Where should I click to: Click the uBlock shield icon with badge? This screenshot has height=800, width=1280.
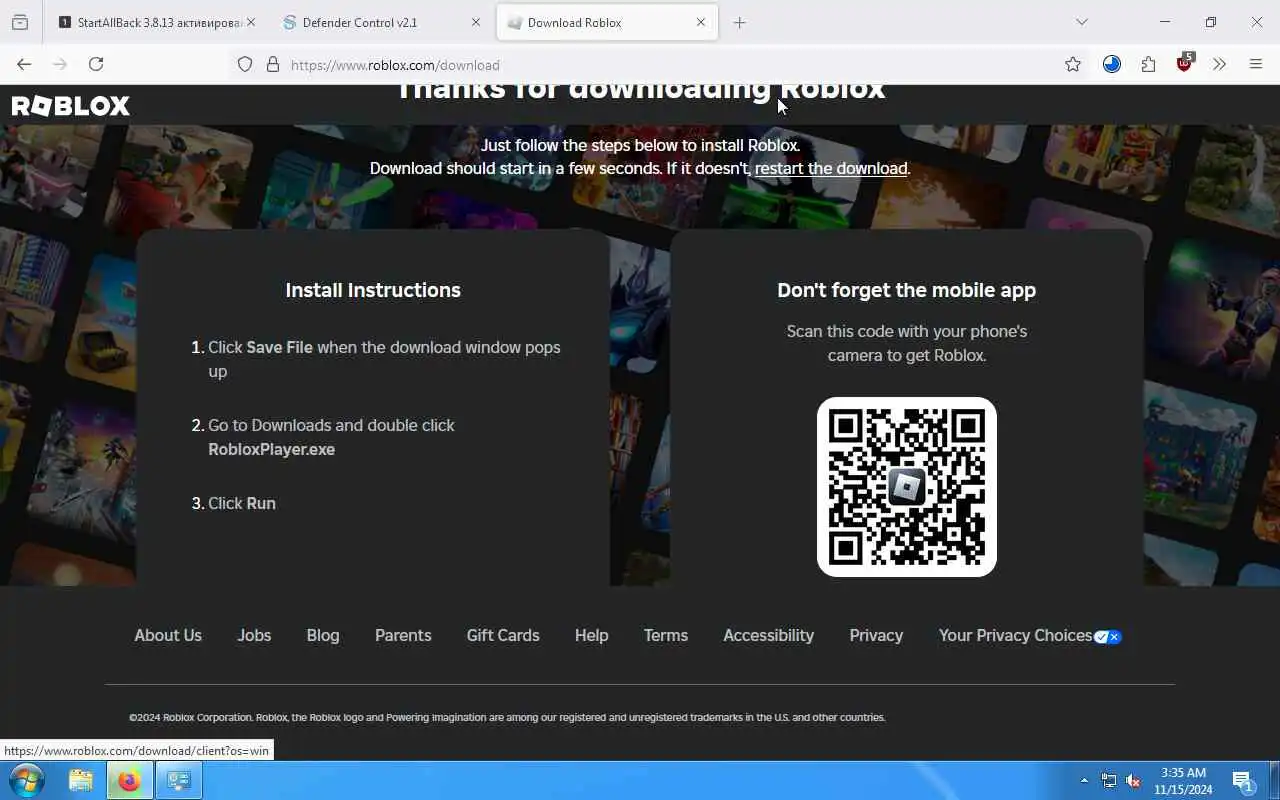click(1185, 63)
